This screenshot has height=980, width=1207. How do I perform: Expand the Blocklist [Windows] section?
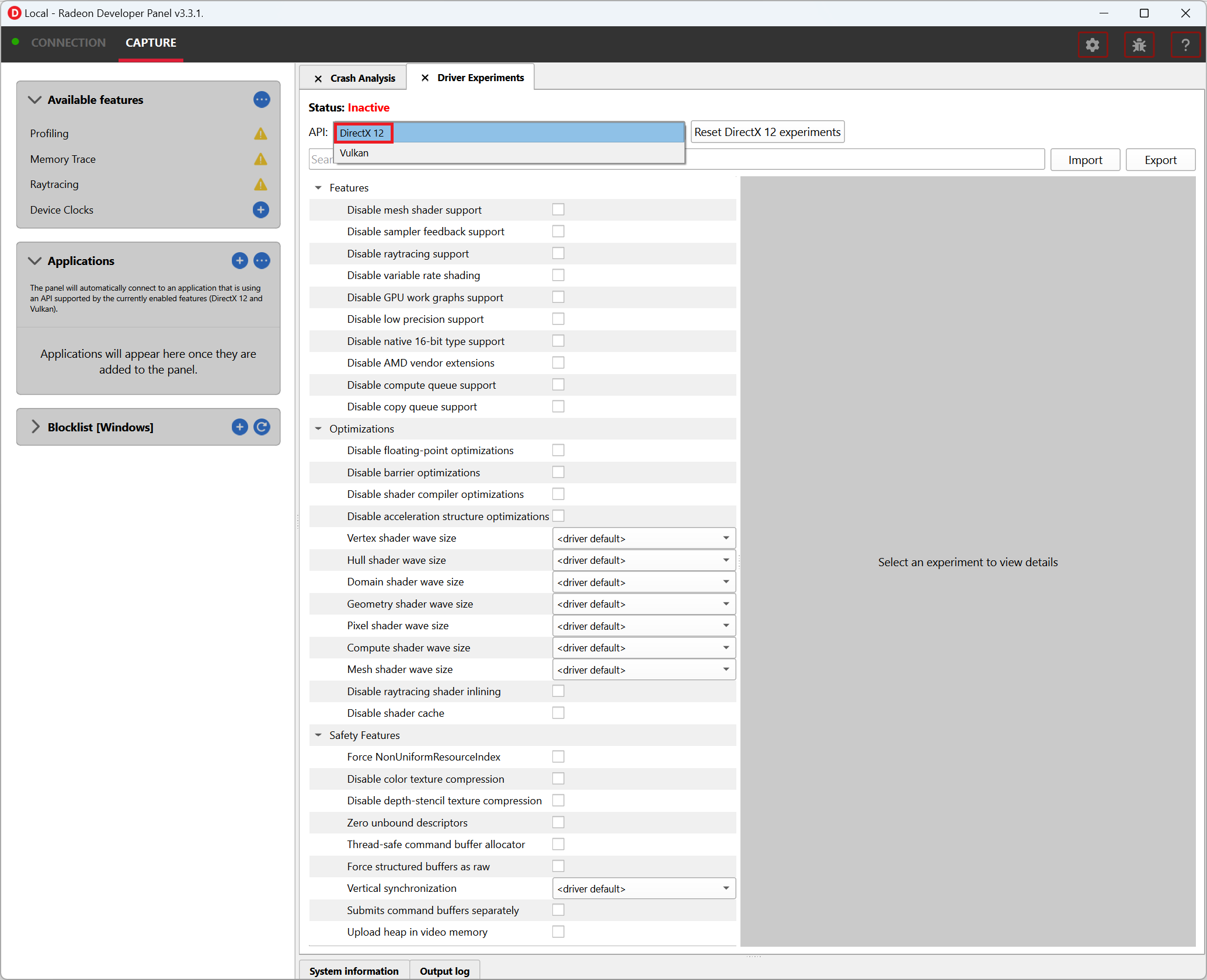tap(36, 427)
